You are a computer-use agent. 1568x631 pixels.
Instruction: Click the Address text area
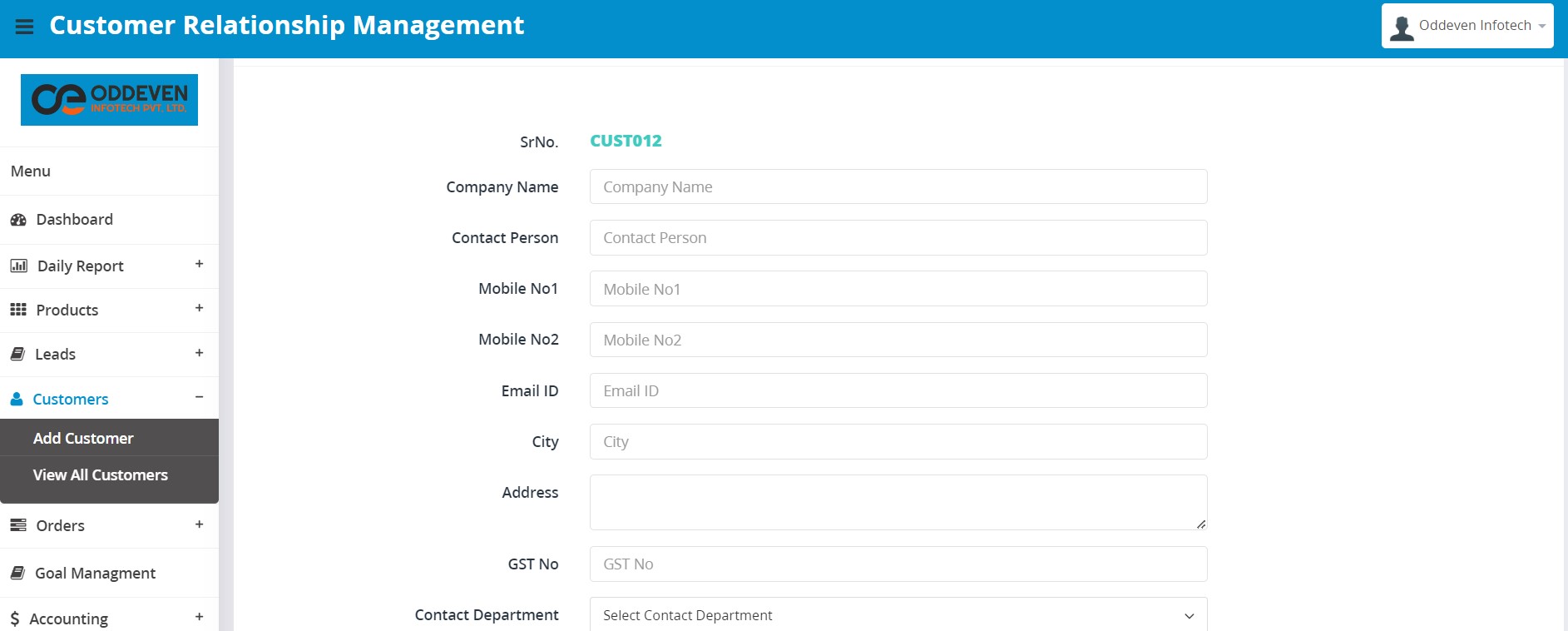click(898, 502)
